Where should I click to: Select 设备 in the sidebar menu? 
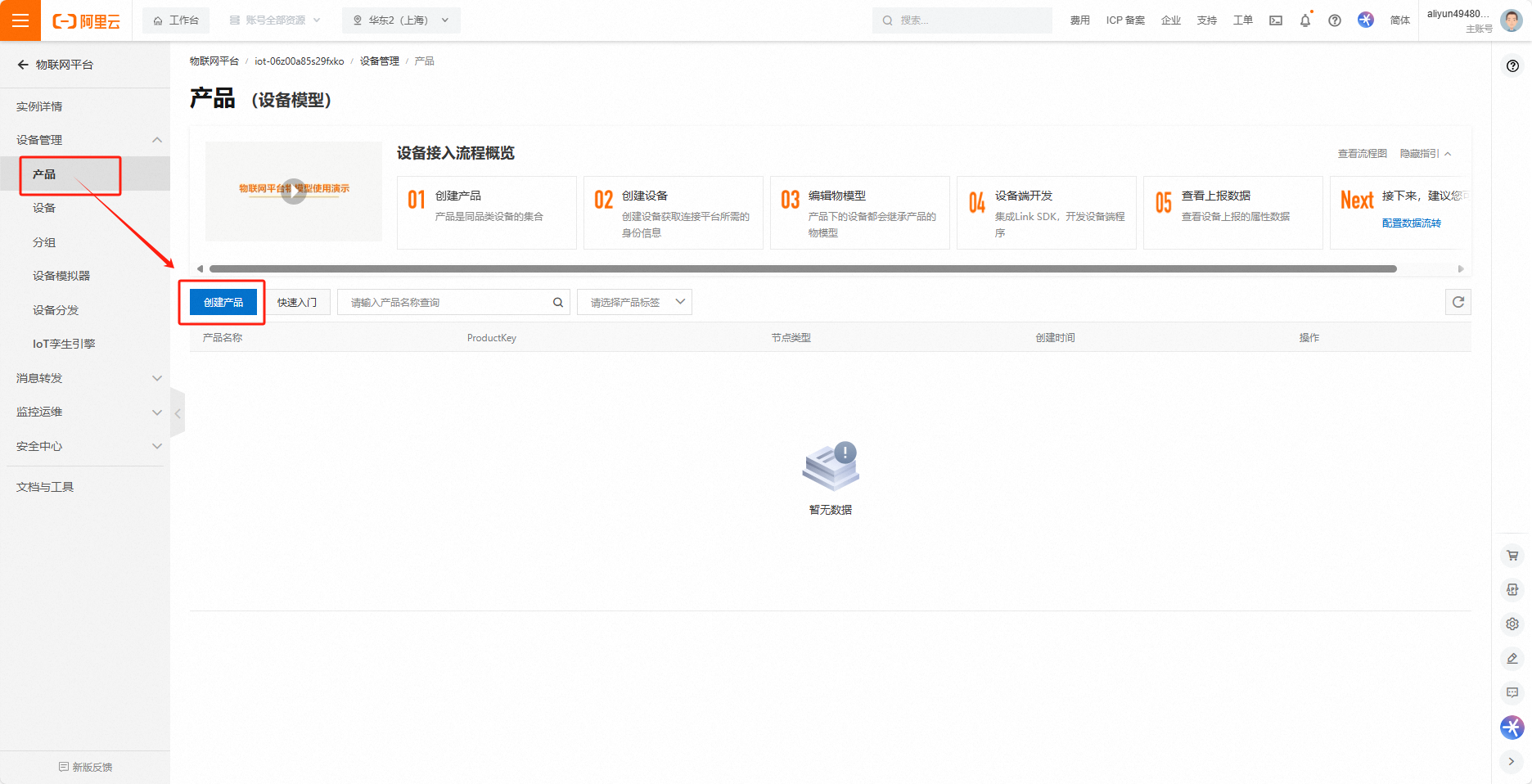[44, 208]
